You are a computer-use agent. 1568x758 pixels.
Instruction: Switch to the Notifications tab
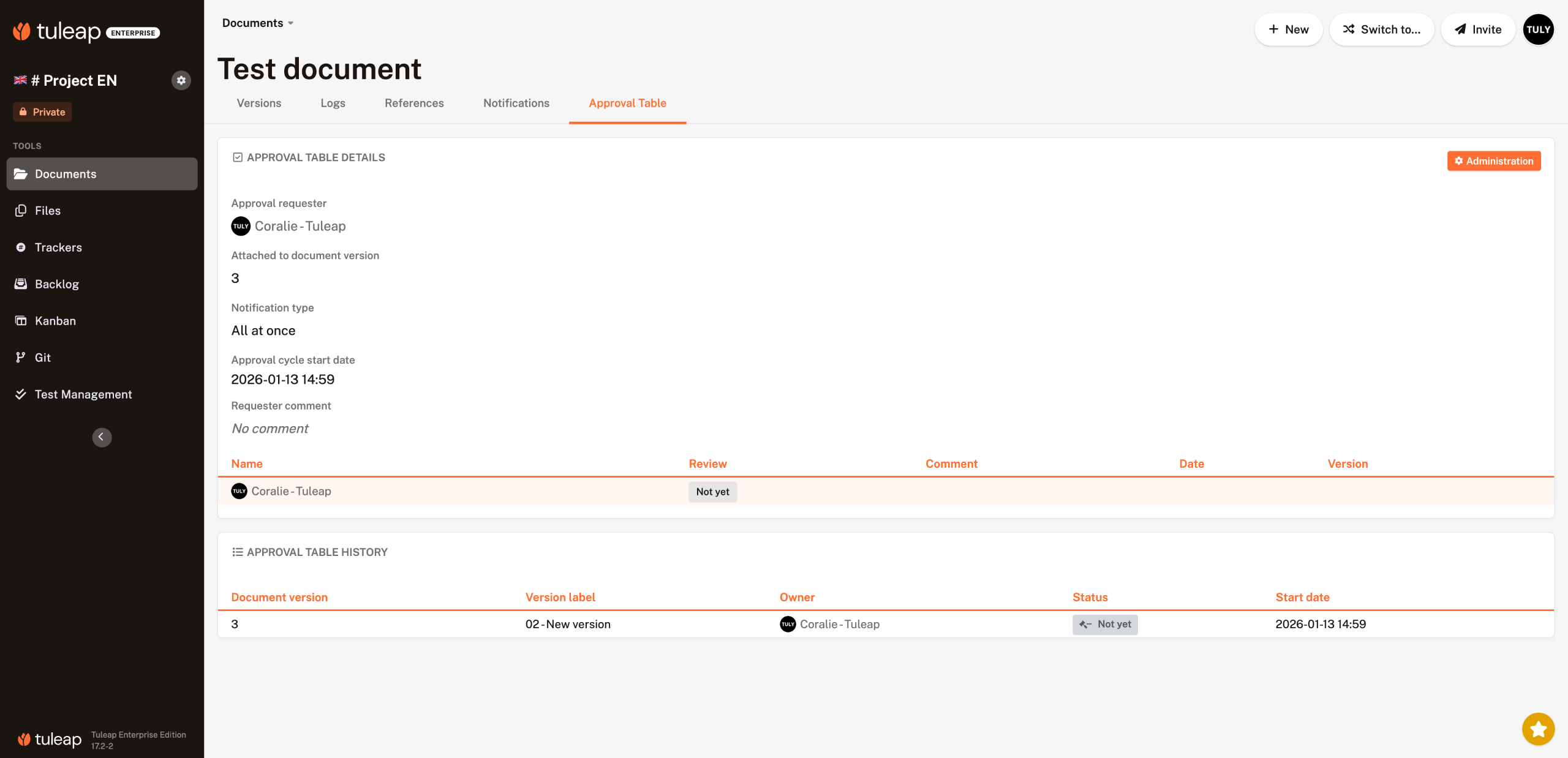point(516,103)
